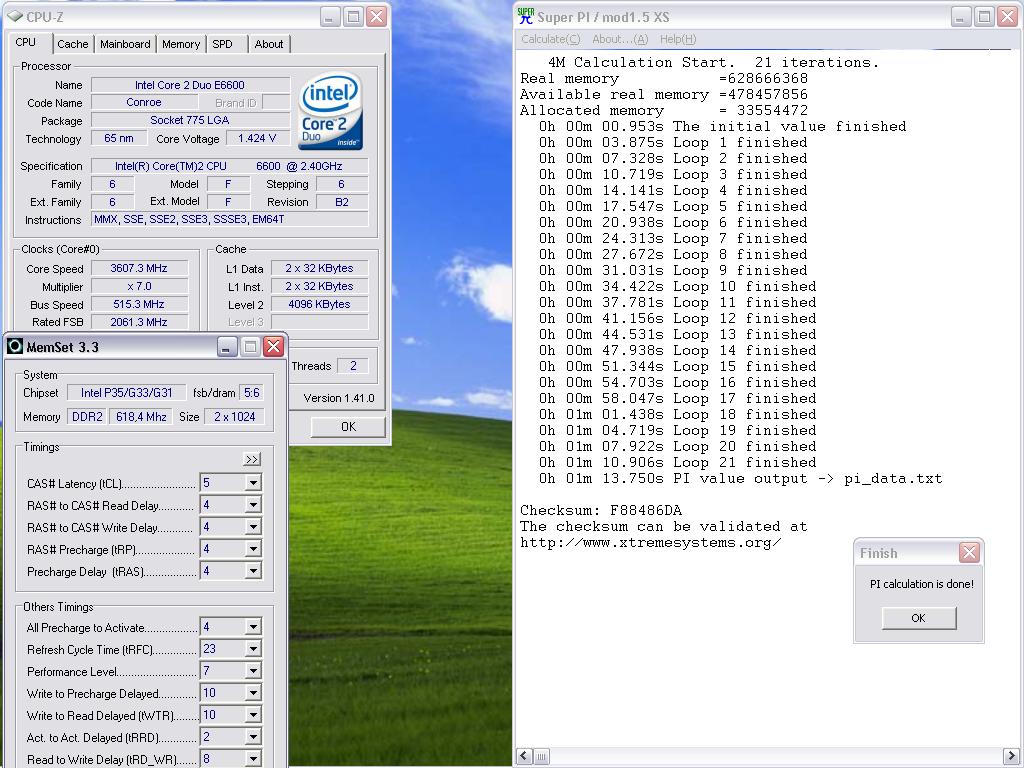Click the CPU-Z title bar icon
This screenshot has width=1024, height=768.
(x=14, y=16)
